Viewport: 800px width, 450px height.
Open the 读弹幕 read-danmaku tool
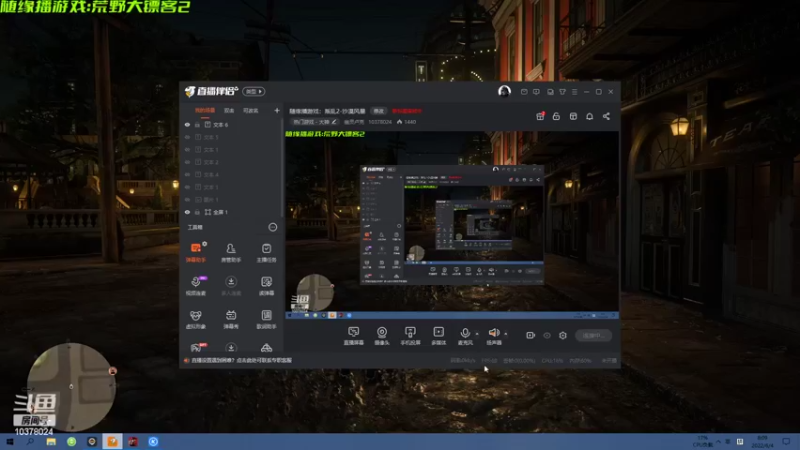pyautogui.click(x=266, y=286)
